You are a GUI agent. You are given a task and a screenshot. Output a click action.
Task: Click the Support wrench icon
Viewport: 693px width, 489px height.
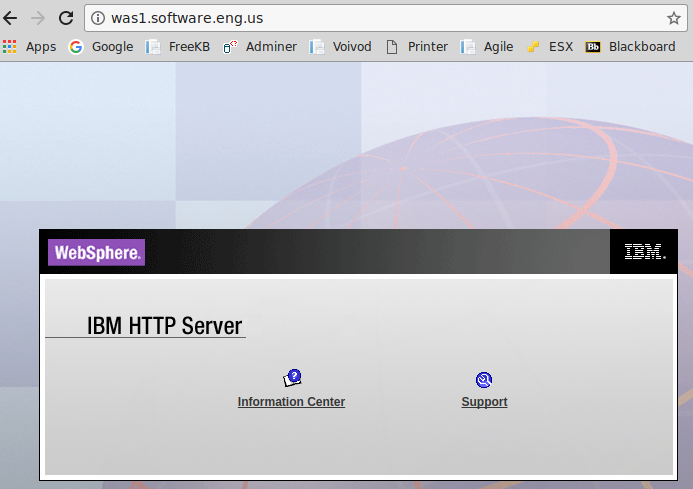point(484,380)
